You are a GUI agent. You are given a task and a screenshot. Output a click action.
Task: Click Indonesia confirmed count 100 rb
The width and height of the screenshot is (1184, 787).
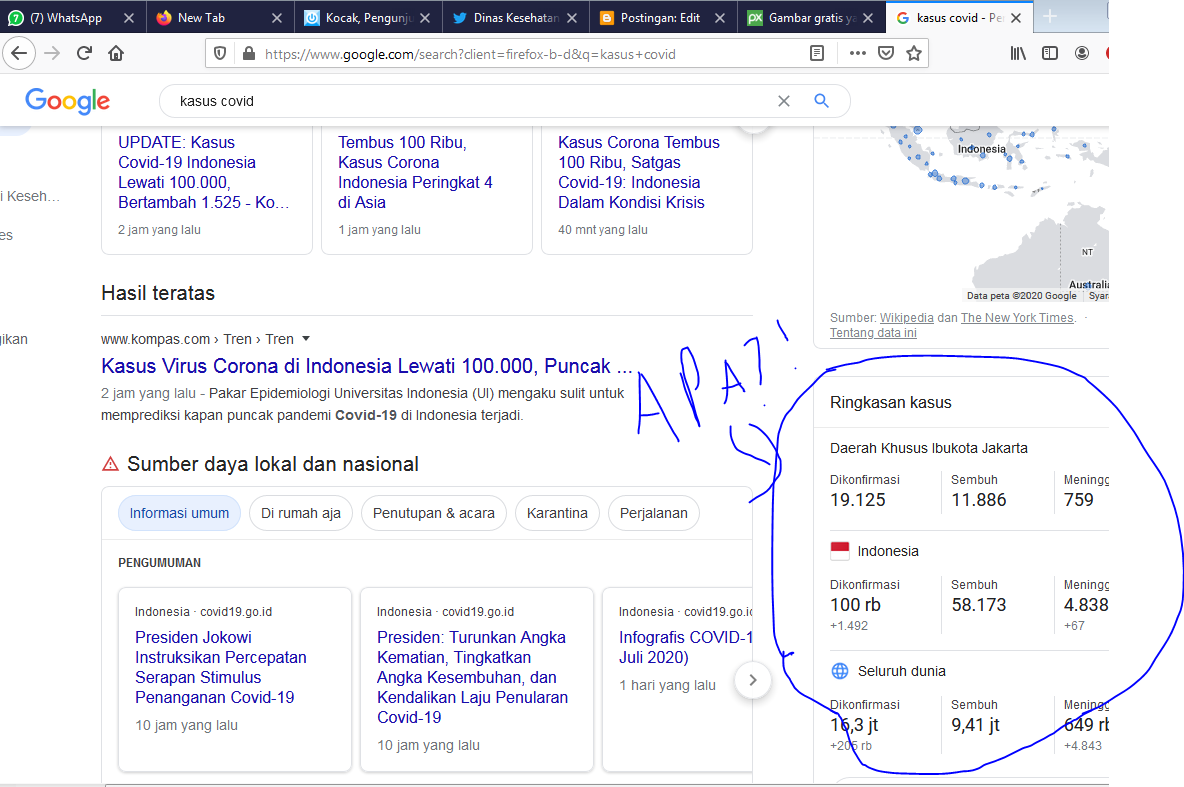(x=856, y=605)
